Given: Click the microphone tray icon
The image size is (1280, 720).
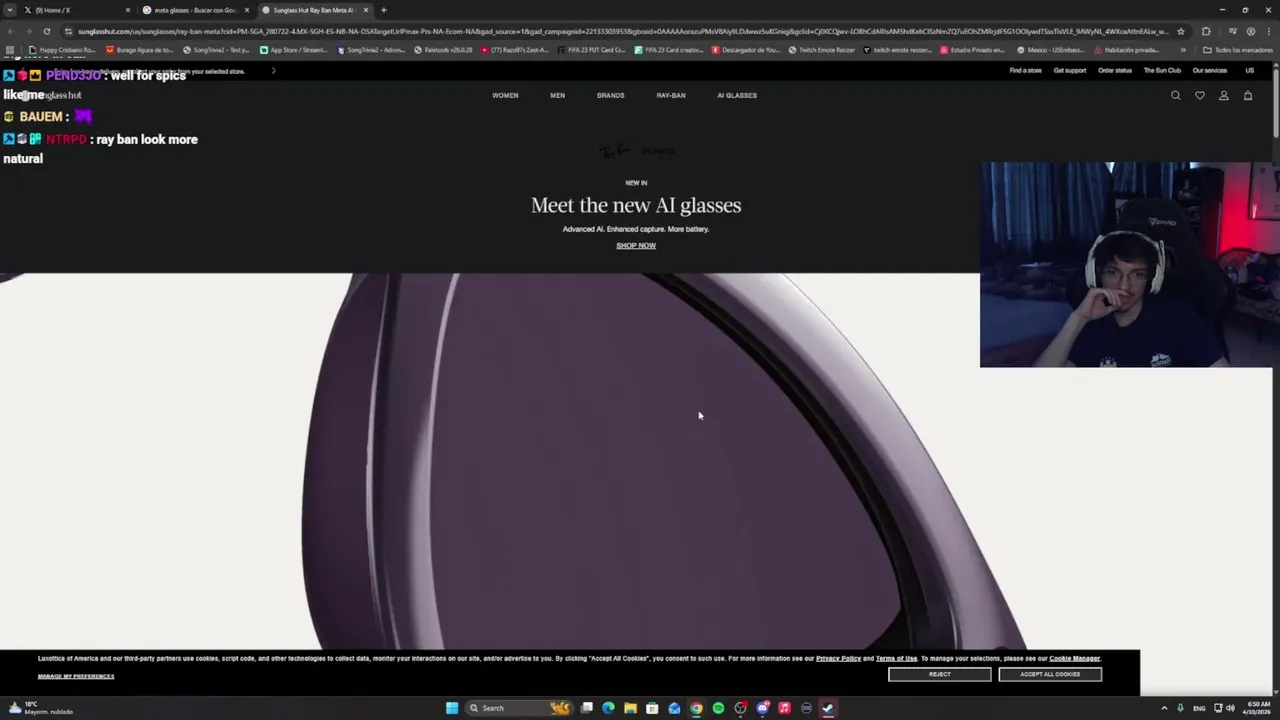Looking at the screenshot, I should (x=1180, y=708).
